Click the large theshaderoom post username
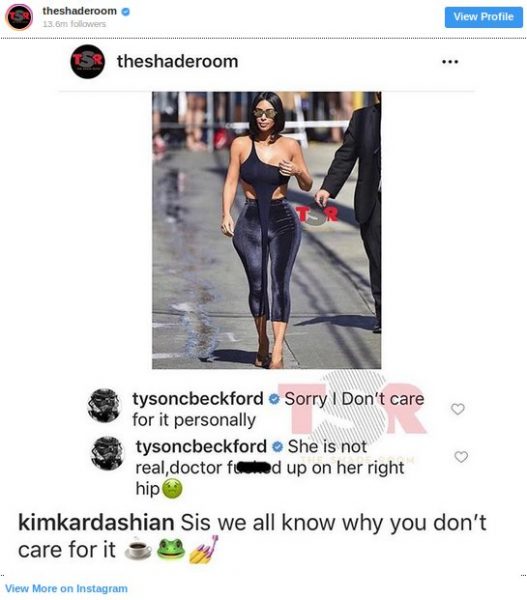Image resolution: width=527 pixels, height=600 pixels. tap(178, 62)
